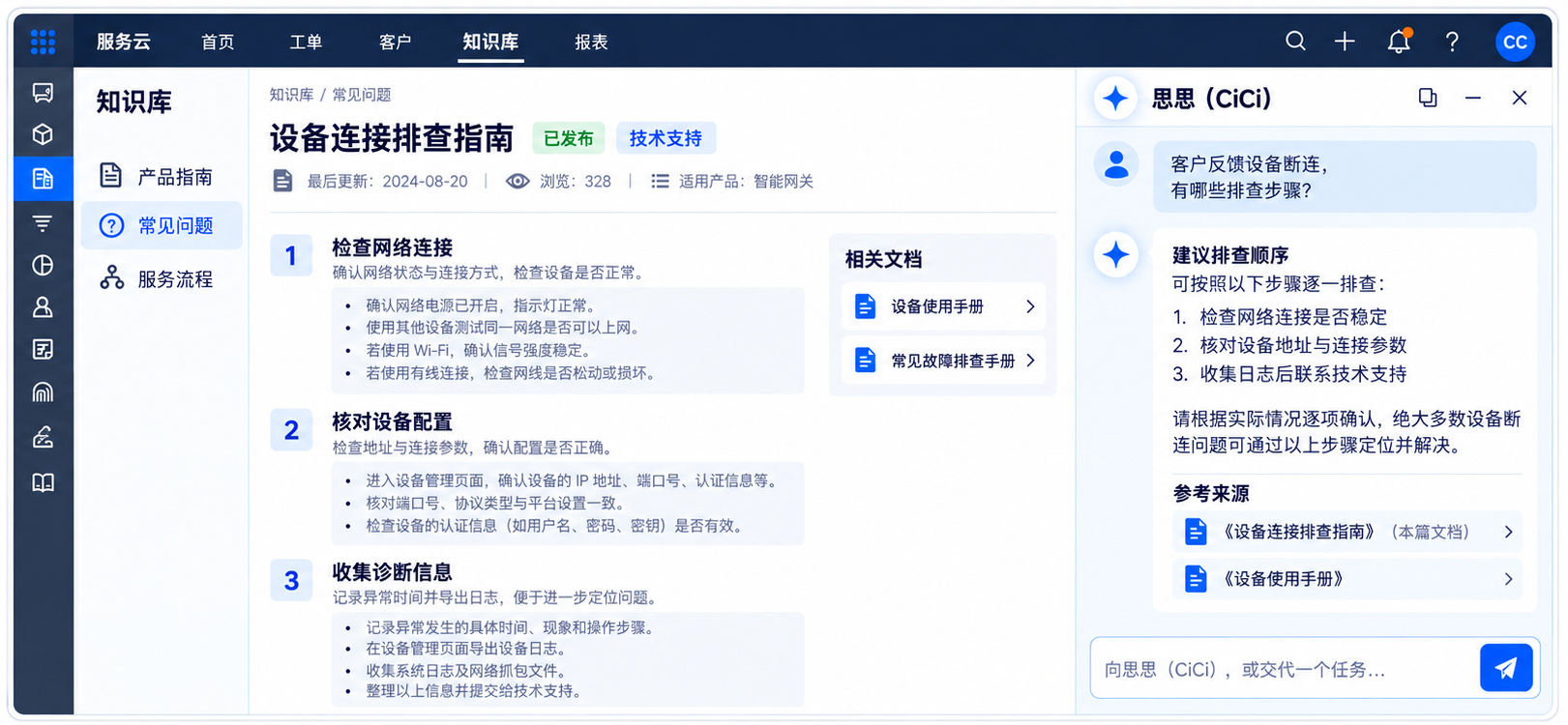Open the person sidebar icon
Screen dimensions: 1568x725
tap(43, 307)
